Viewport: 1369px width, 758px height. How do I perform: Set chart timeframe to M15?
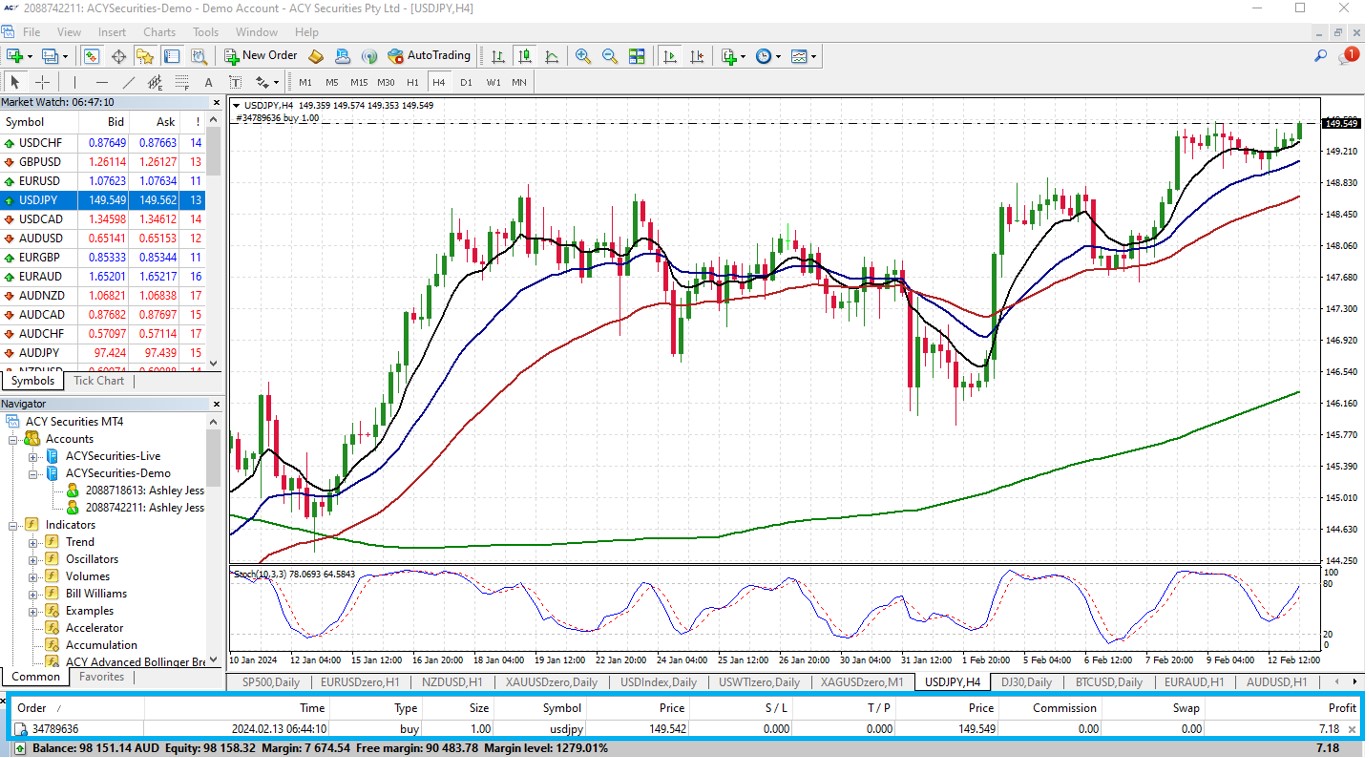[358, 82]
